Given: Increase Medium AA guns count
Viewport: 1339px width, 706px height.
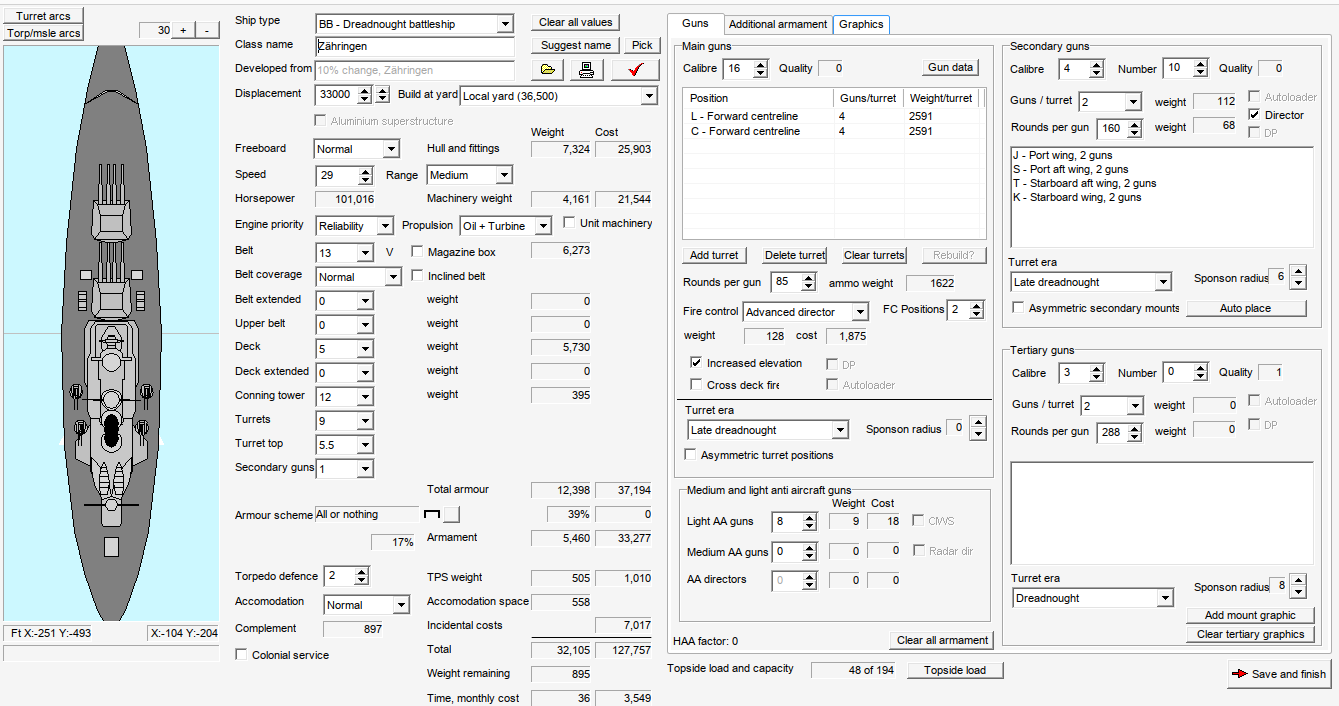Looking at the screenshot, I should pos(808,547).
